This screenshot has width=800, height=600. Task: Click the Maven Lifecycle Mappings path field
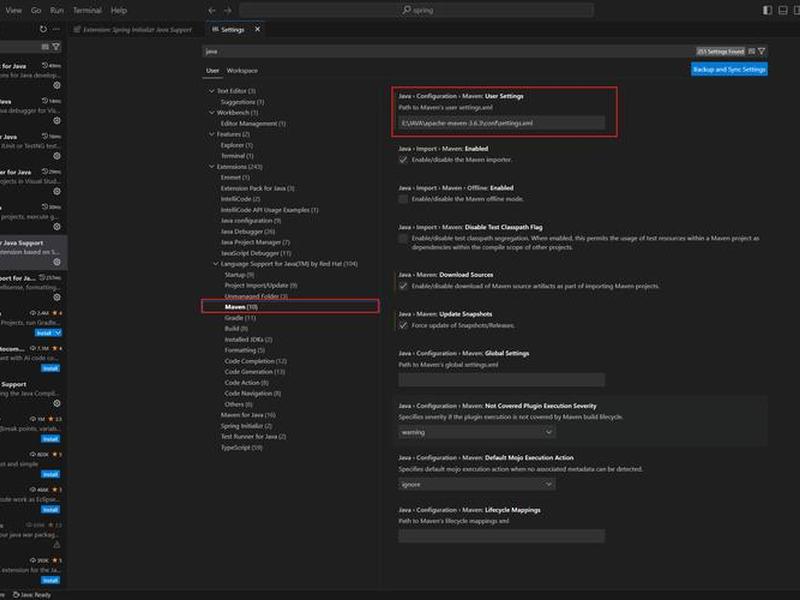502,536
